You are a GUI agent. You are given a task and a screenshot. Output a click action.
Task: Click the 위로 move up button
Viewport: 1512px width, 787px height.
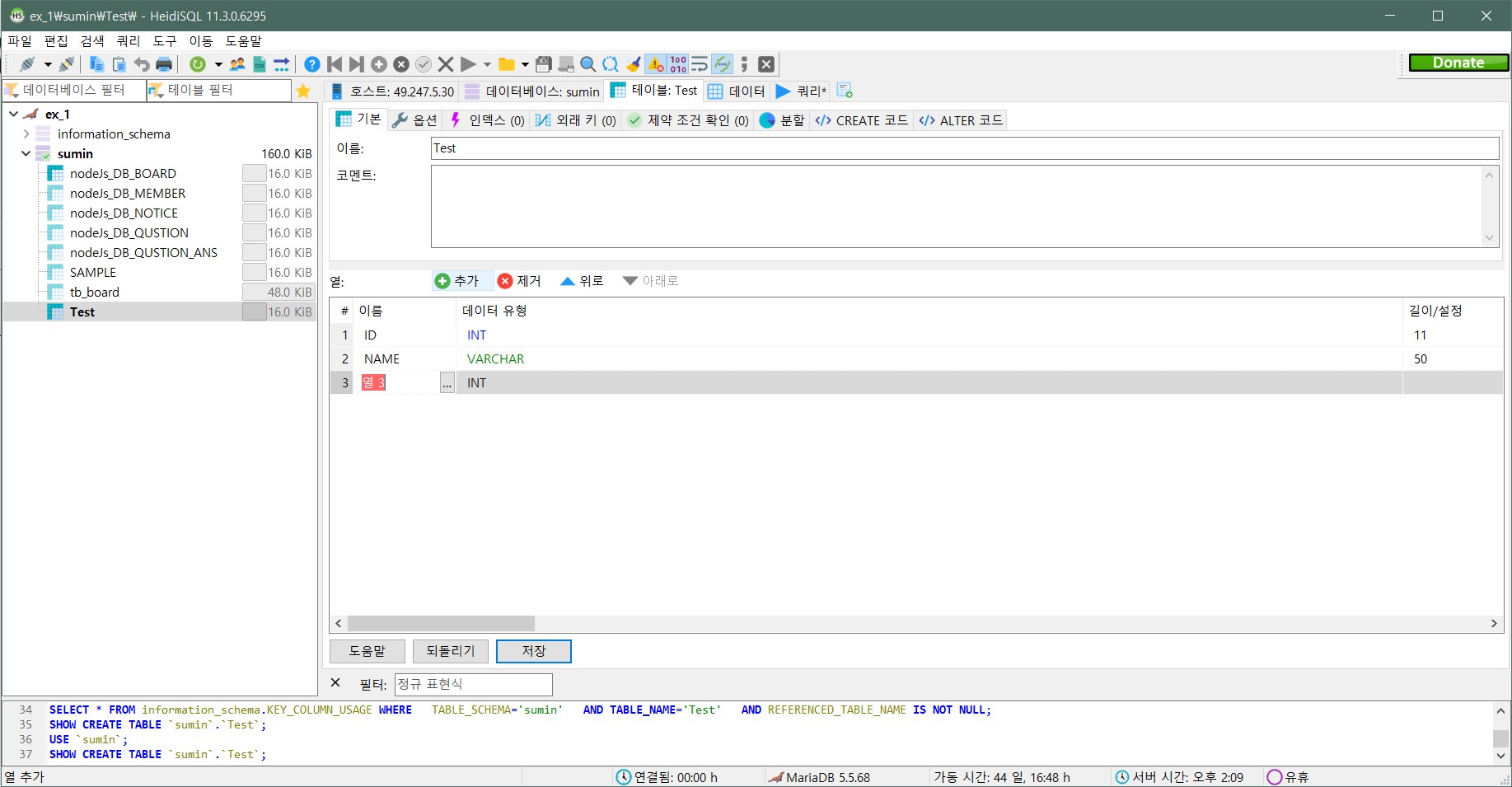tap(582, 281)
